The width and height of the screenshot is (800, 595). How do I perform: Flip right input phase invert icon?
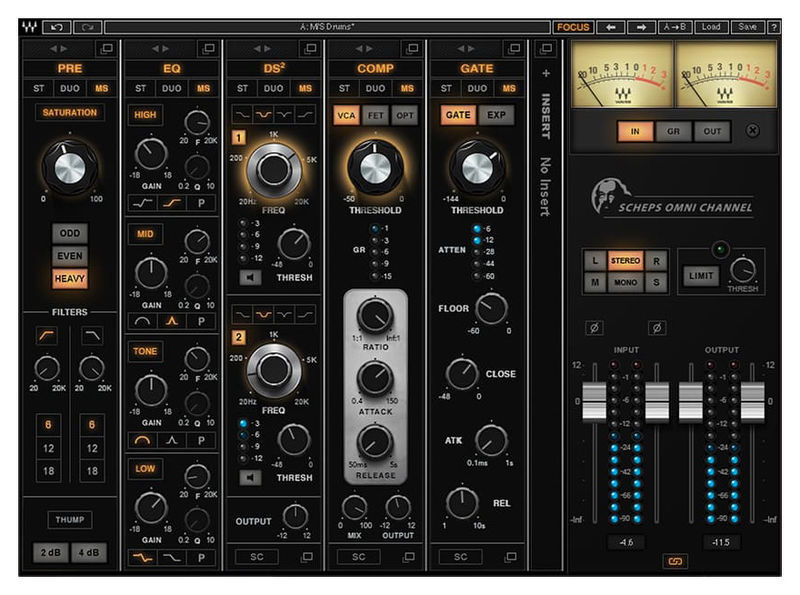657,328
